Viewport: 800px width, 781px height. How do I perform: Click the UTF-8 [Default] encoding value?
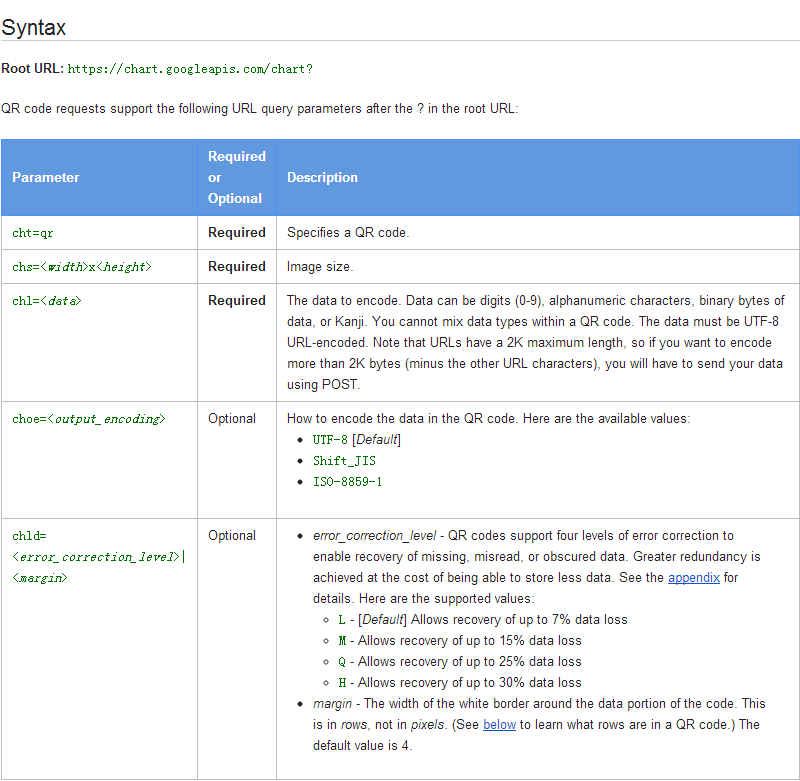pyautogui.click(x=356, y=440)
